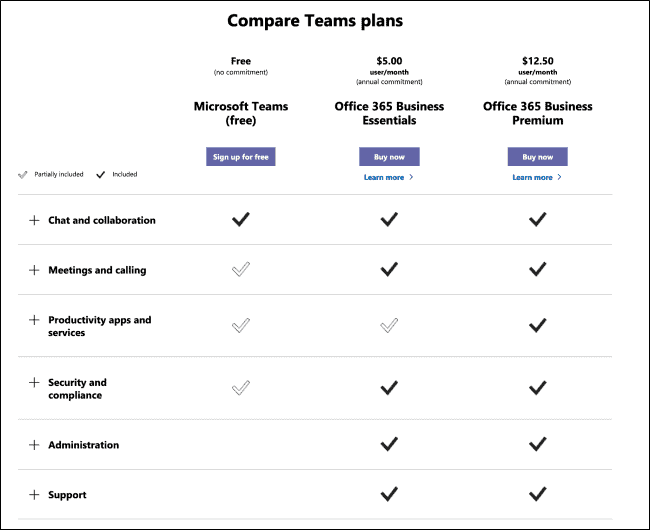Viewport: 650px width, 530px height.
Task: Click Buy now for Office 365 Business Essentials
Action: 389,157
